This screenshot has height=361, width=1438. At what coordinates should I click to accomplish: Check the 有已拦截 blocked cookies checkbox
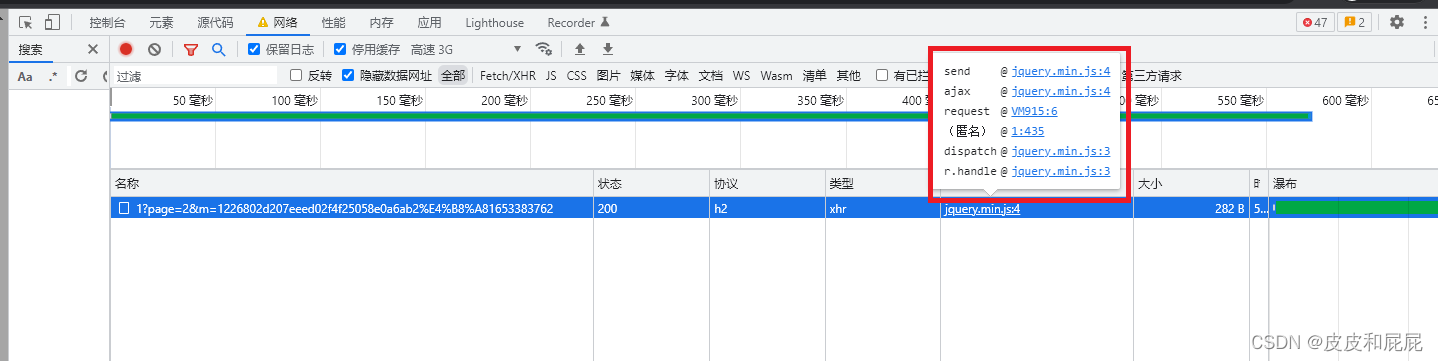(882, 75)
